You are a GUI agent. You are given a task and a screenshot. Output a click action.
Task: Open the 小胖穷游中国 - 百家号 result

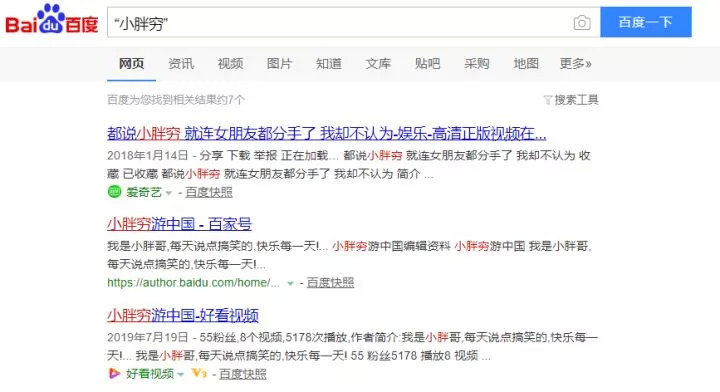point(180,224)
